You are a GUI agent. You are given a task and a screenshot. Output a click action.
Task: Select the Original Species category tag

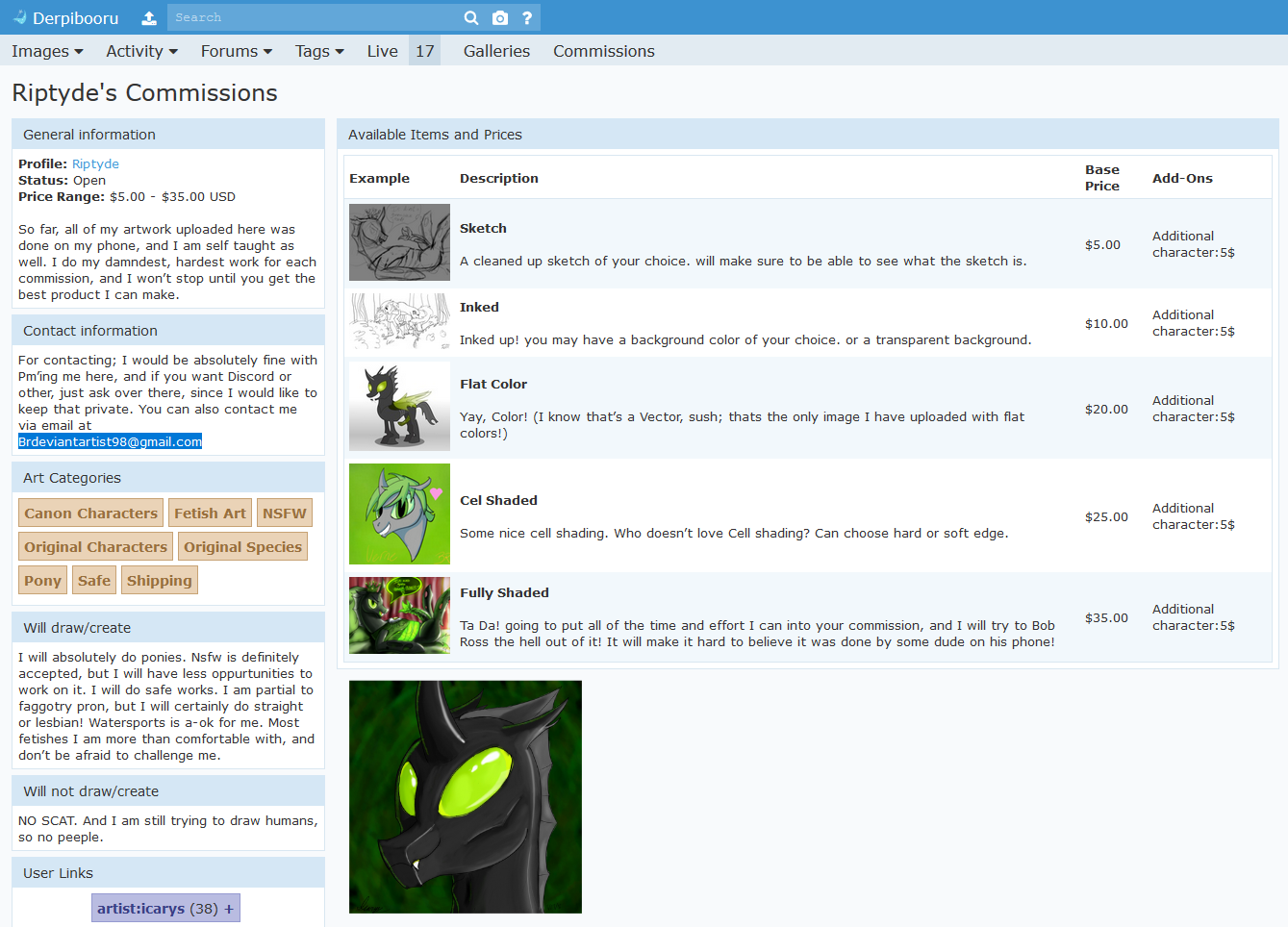click(242, 547)
